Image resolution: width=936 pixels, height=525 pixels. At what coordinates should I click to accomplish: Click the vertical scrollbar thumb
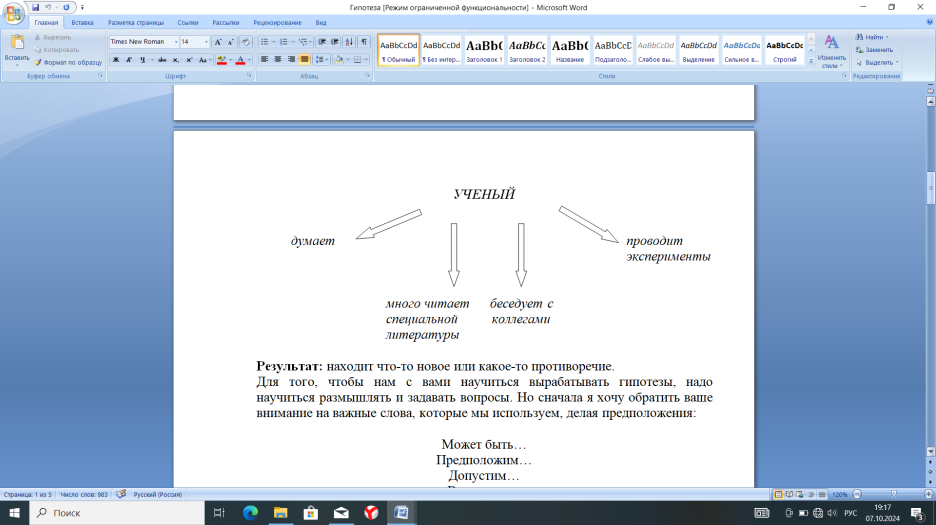coord(931,188)
